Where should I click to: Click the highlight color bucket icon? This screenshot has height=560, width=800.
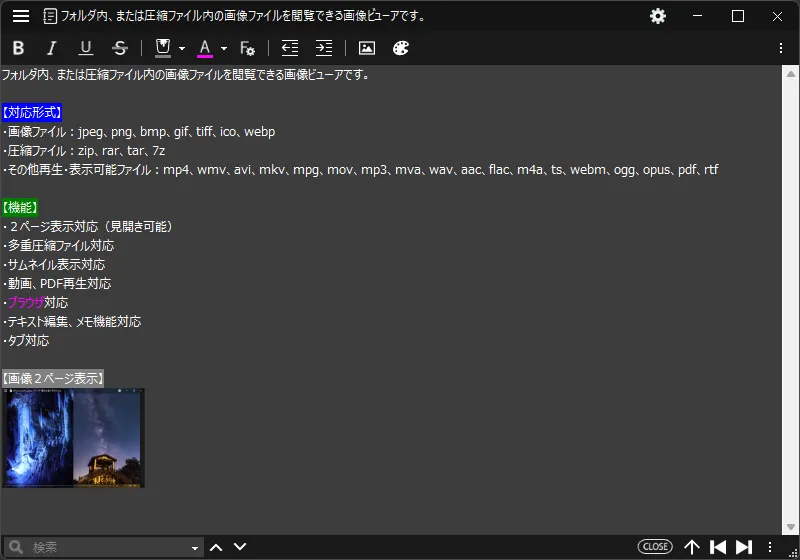(163, 48)
